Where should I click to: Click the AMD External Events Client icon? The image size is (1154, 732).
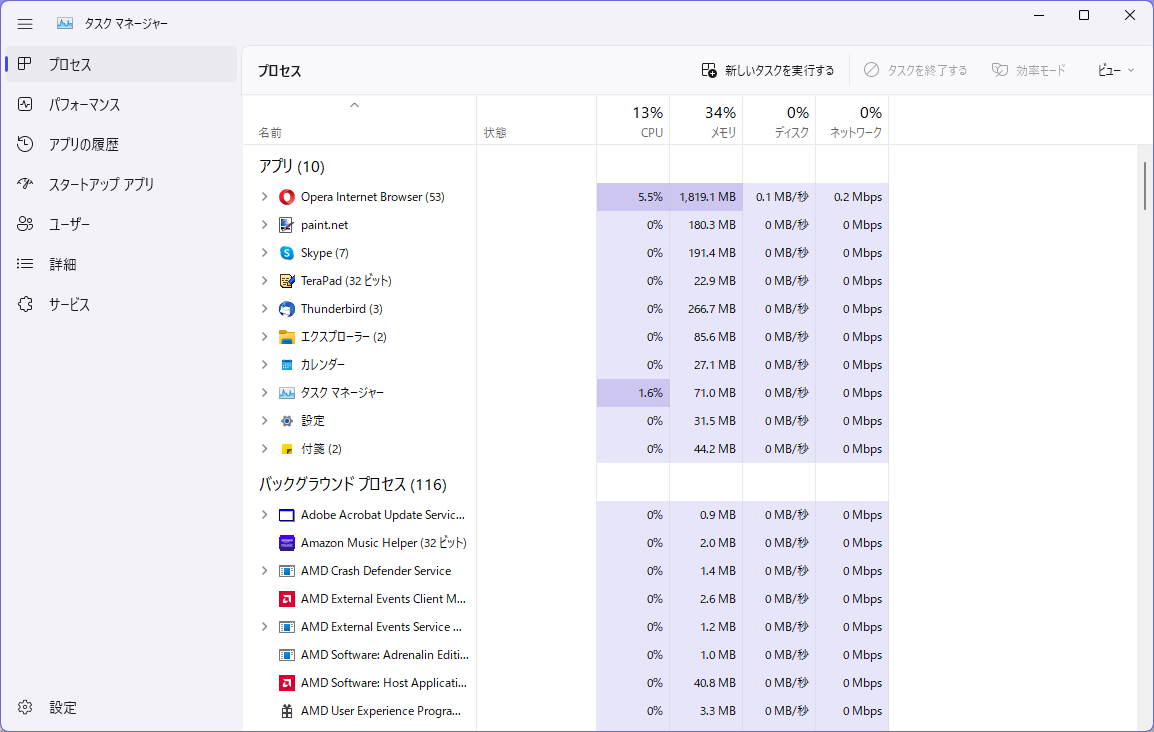[287, 599]
